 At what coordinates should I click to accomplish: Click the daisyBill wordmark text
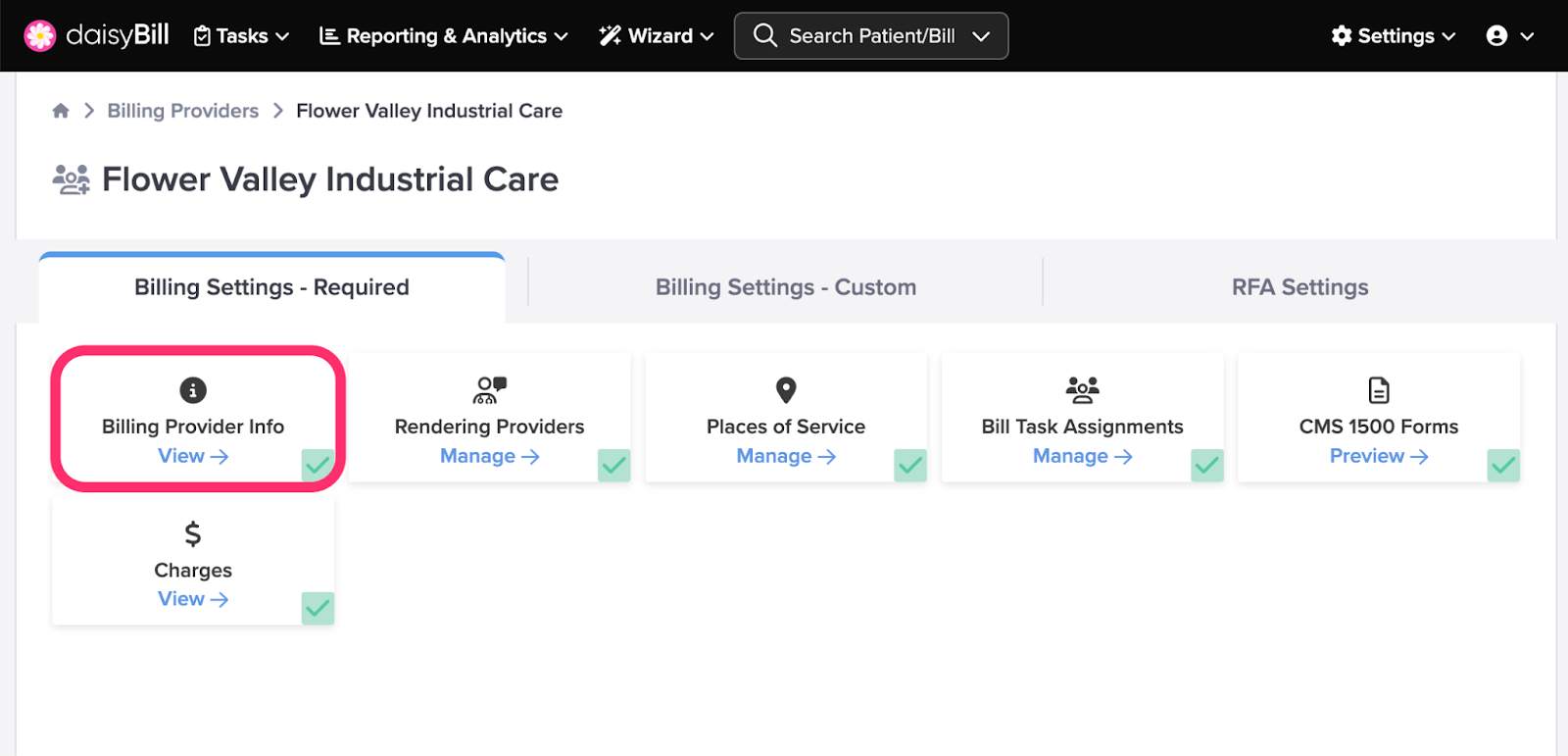118,35
